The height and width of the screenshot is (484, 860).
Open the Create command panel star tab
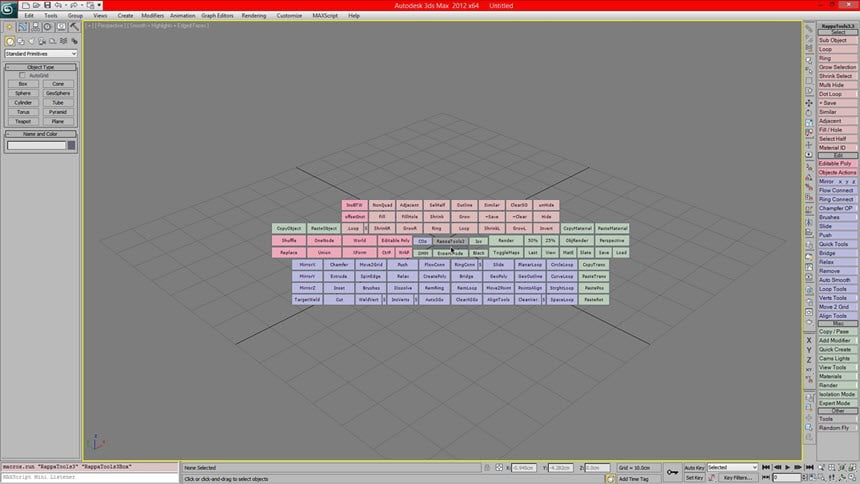pyautogui.click(x=9, y=26)
